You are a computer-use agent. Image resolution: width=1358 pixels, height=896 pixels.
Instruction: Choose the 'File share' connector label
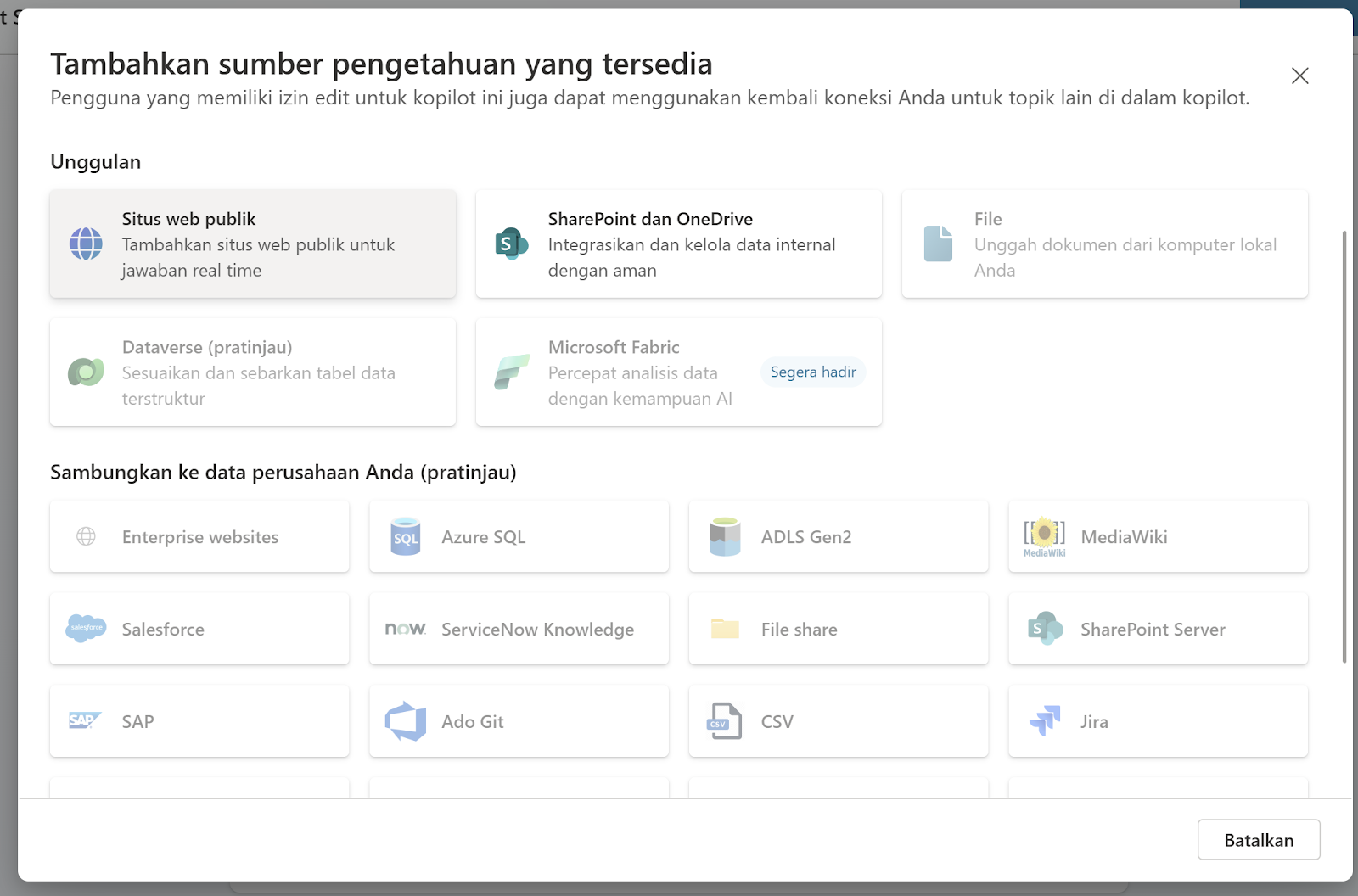pos(800,630)
